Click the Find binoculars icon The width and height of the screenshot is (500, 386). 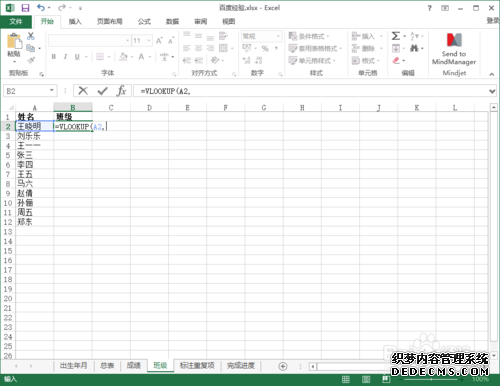[x=414, y=48]
